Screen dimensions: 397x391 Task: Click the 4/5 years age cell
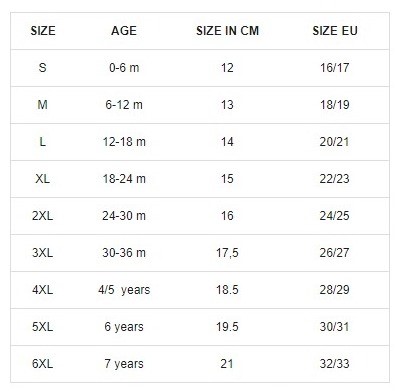pyautogui.click(x=124, y=290)
